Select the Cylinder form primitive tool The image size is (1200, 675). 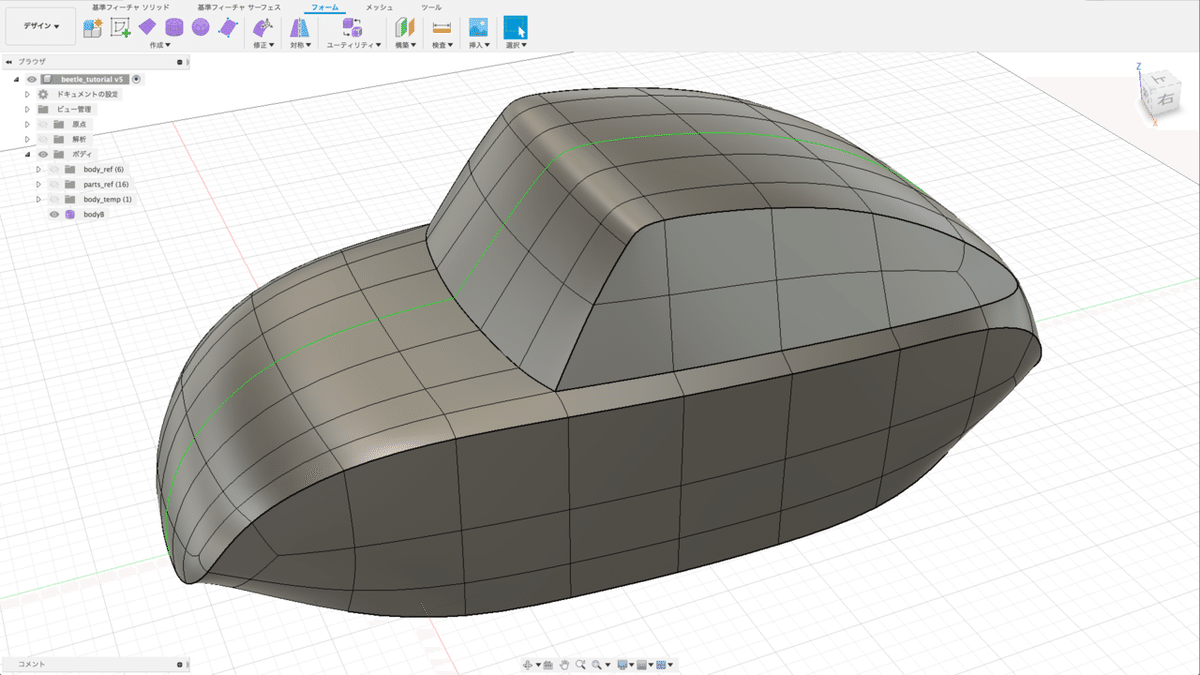pyautogui.click(x=174, y=27)
